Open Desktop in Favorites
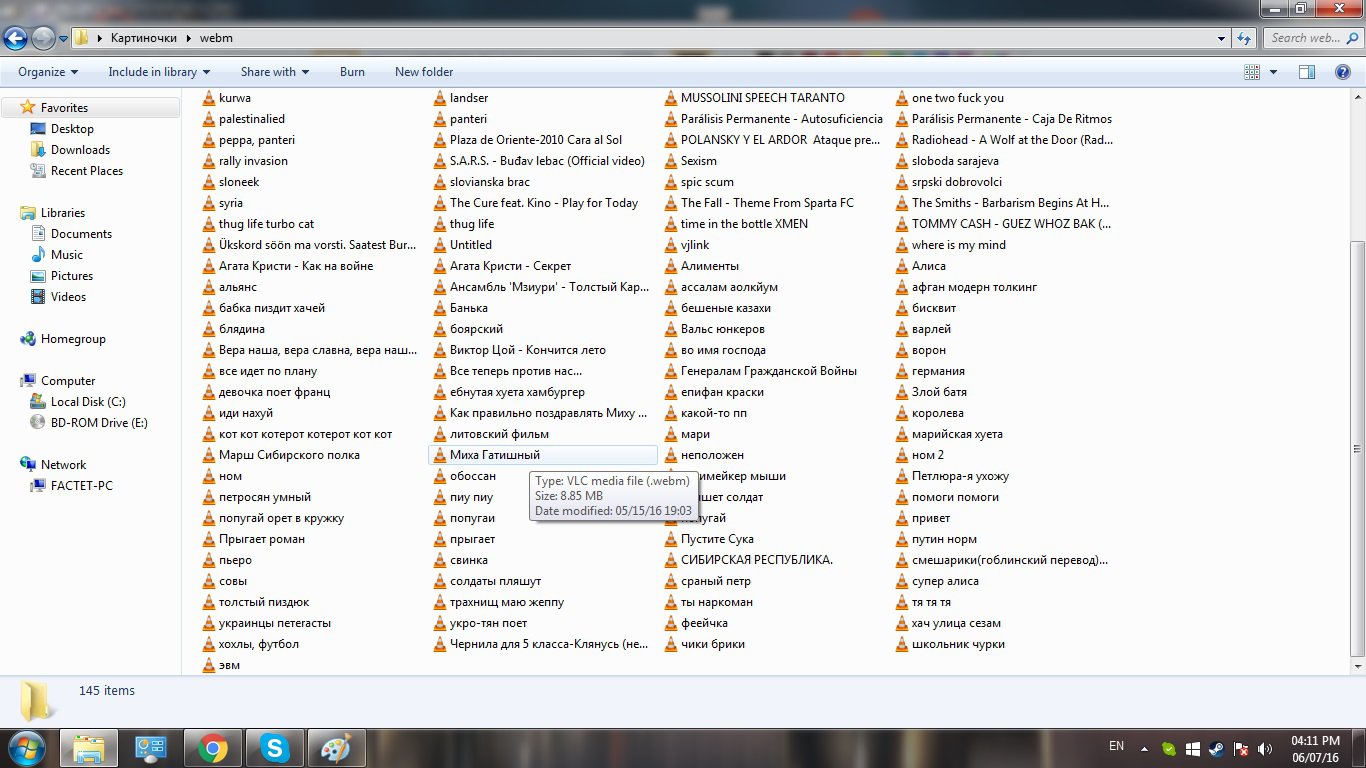Image resolution: width=1366 pixels, height=768 pixels. tap(72, 129)
